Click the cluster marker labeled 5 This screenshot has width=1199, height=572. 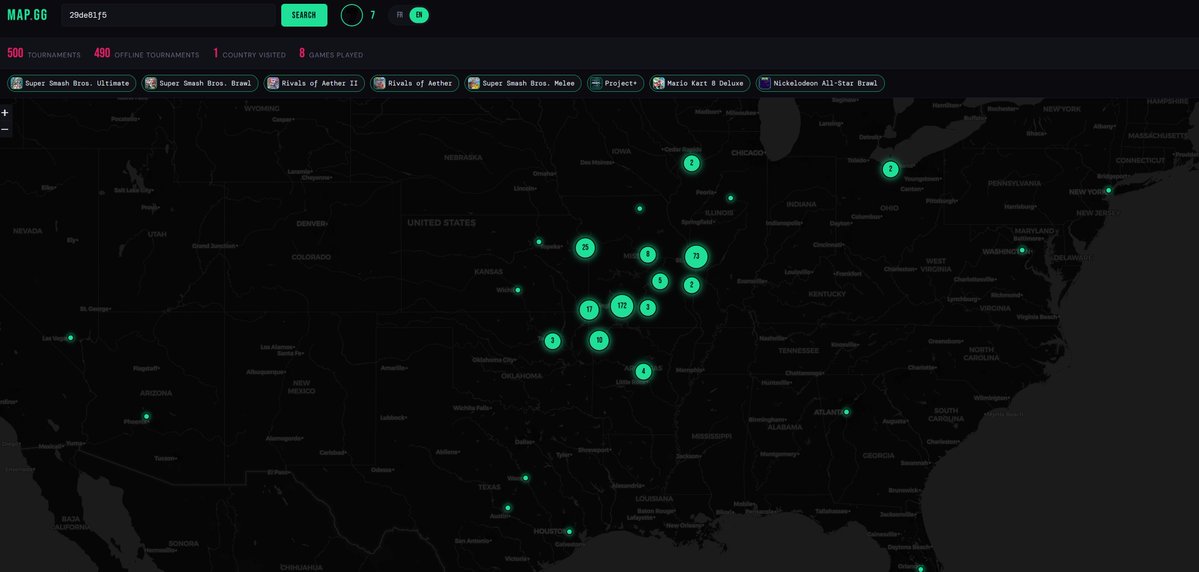click(x=660, y=281)
